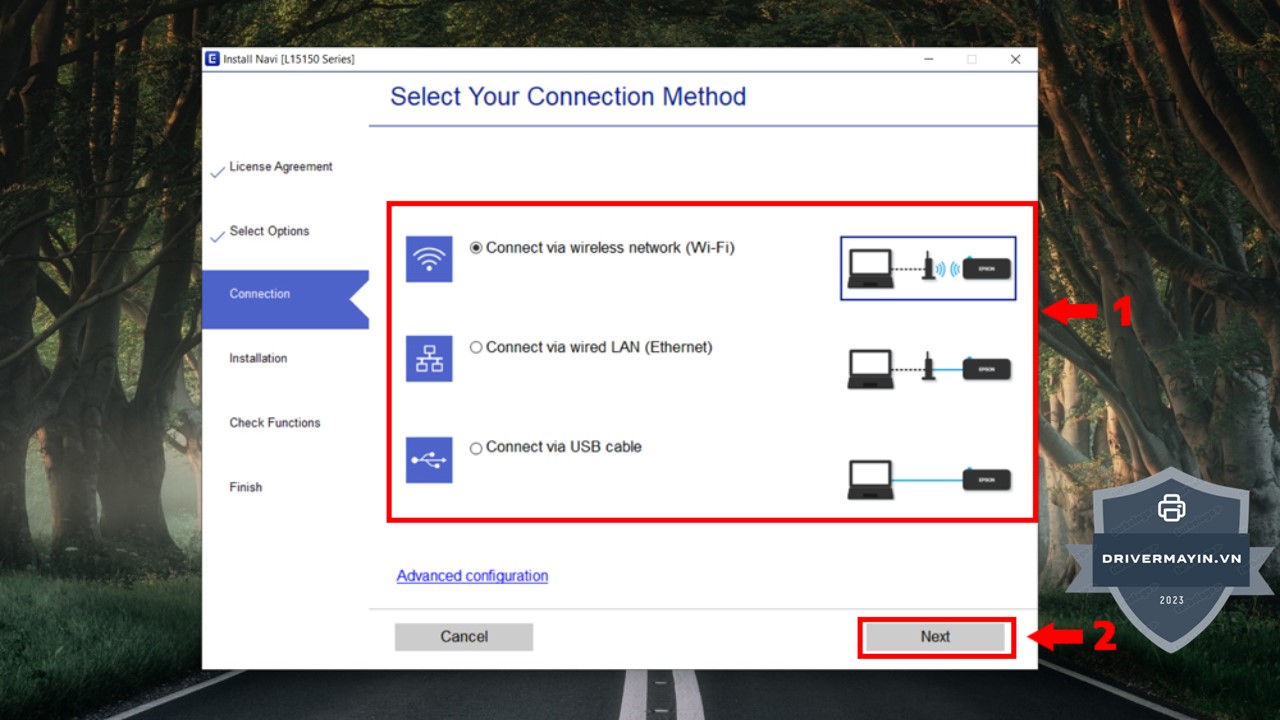Click the Epson Install Navi title icon

click(212, 59)
